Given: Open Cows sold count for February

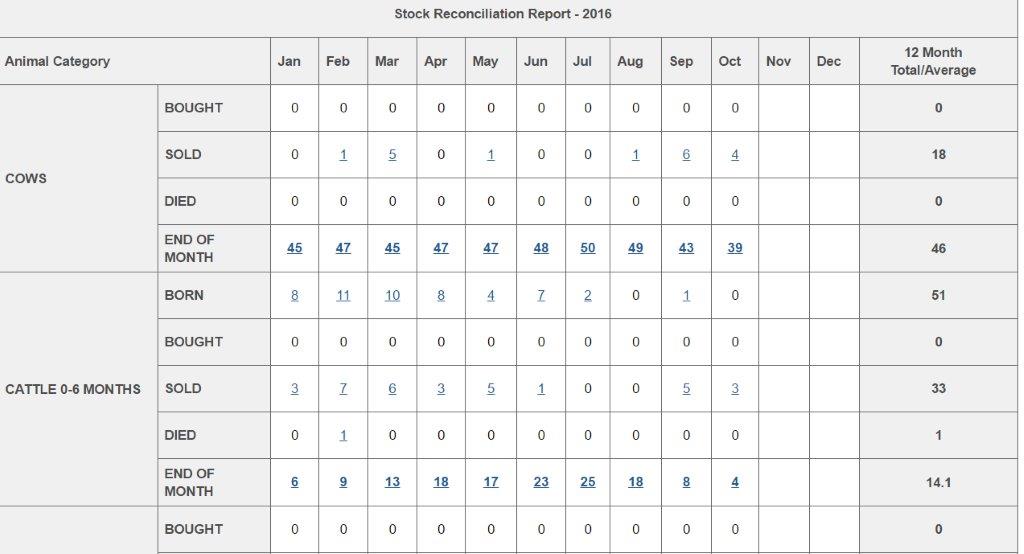Looking at the screenshot, I should 343,155.
